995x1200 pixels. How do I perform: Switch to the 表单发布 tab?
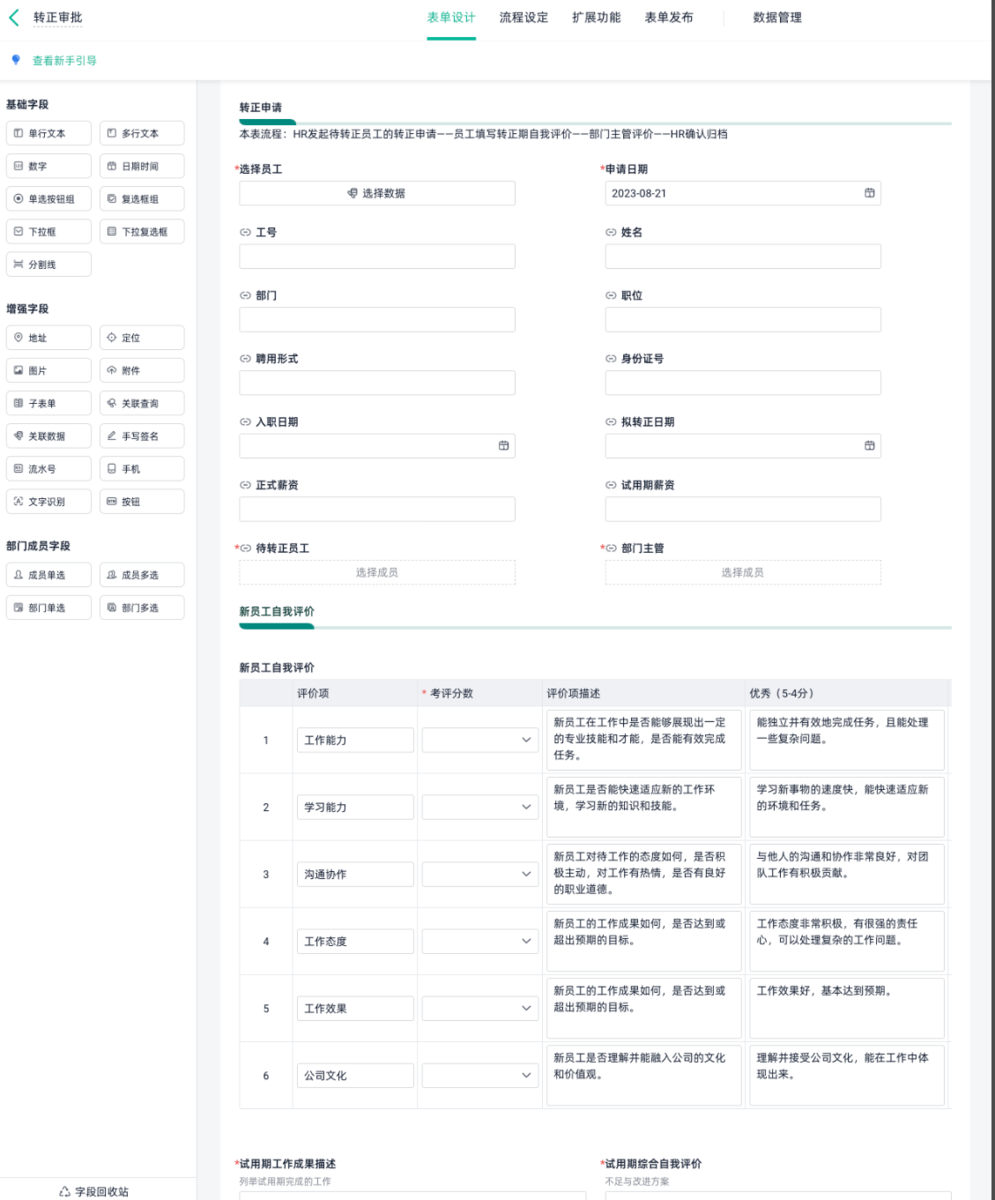click(669, 18)
